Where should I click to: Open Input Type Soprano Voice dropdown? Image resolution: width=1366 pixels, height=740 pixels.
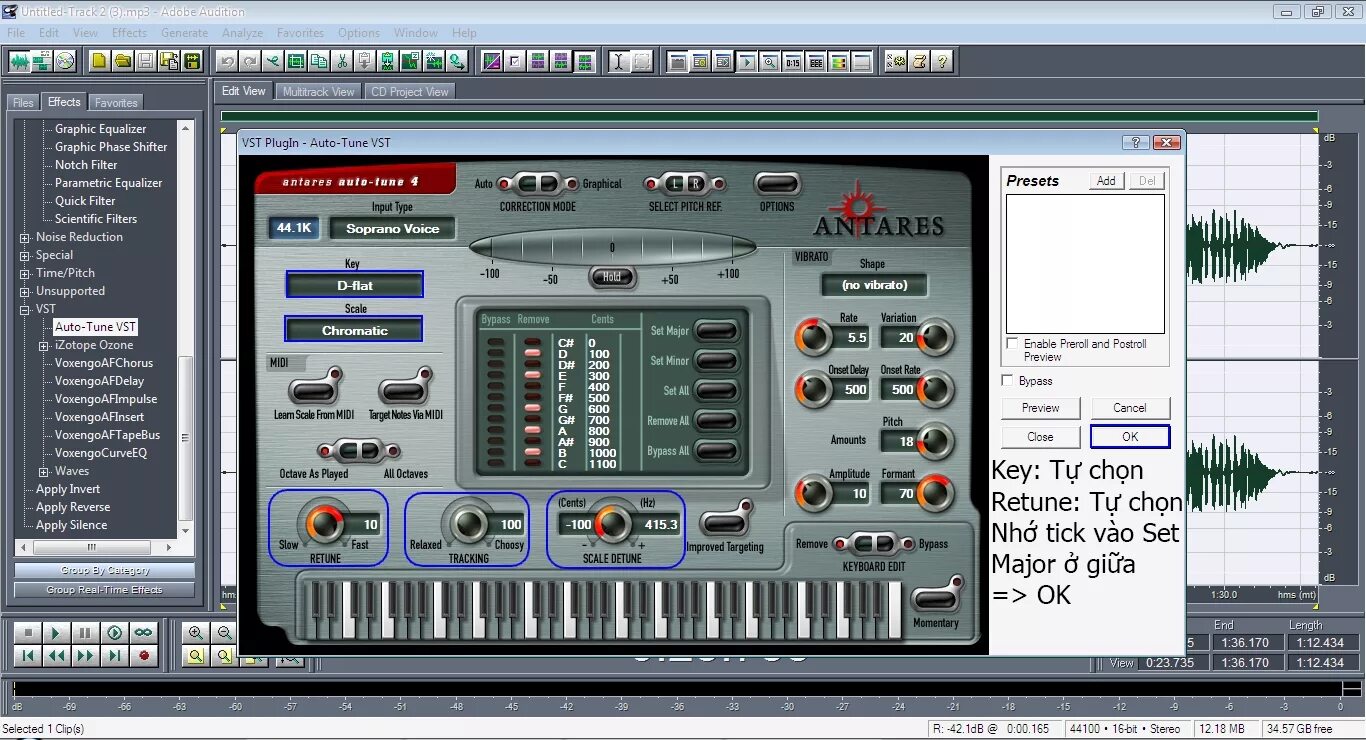(x=392, y=228)
